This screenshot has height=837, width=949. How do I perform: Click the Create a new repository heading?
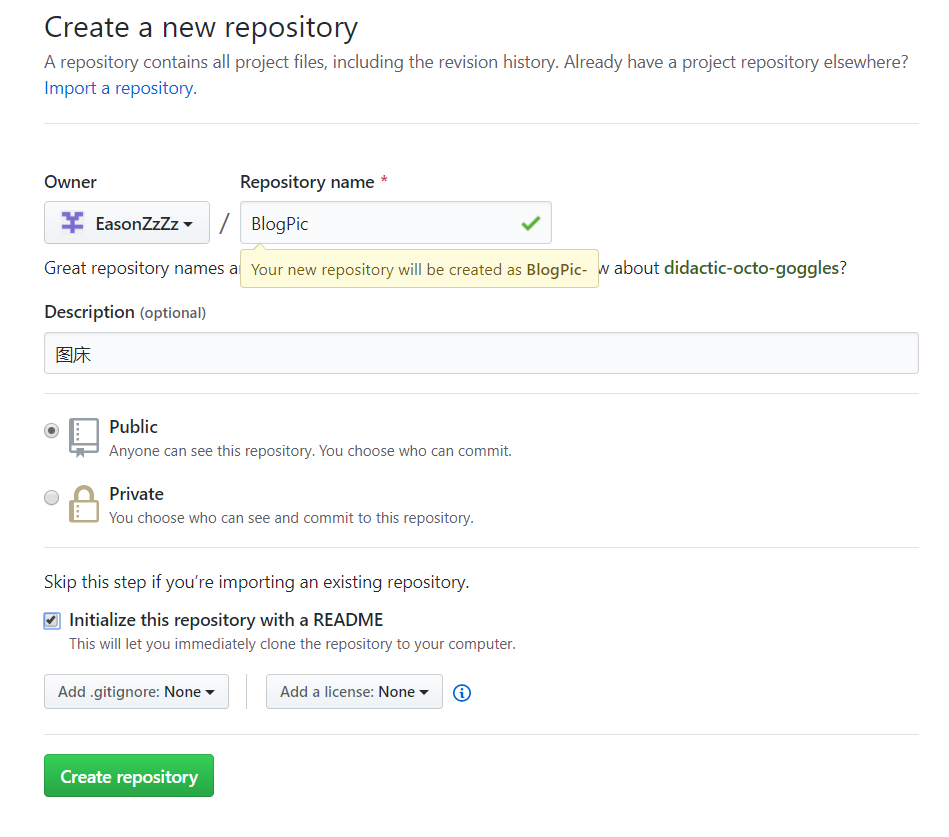(x=201, y=27)
